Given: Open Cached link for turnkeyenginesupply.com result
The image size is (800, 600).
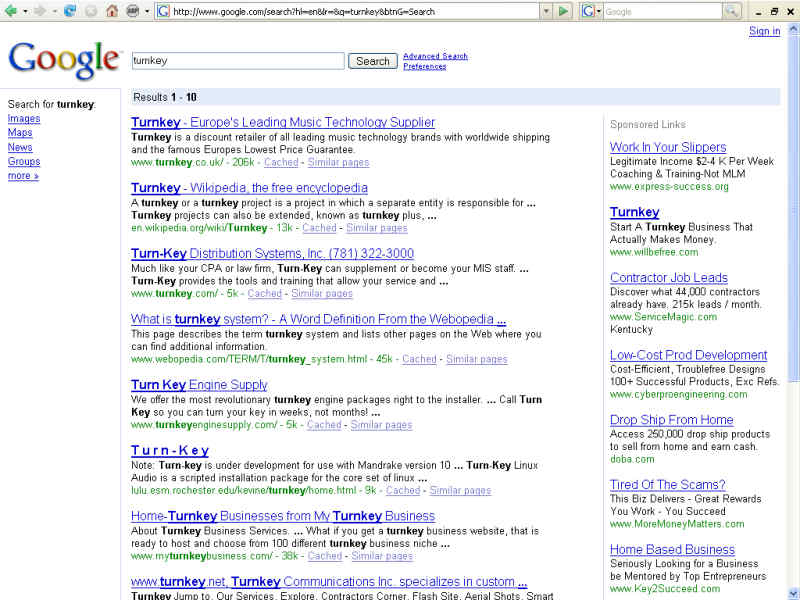Looking at the screenshot, I should point(324,425).
